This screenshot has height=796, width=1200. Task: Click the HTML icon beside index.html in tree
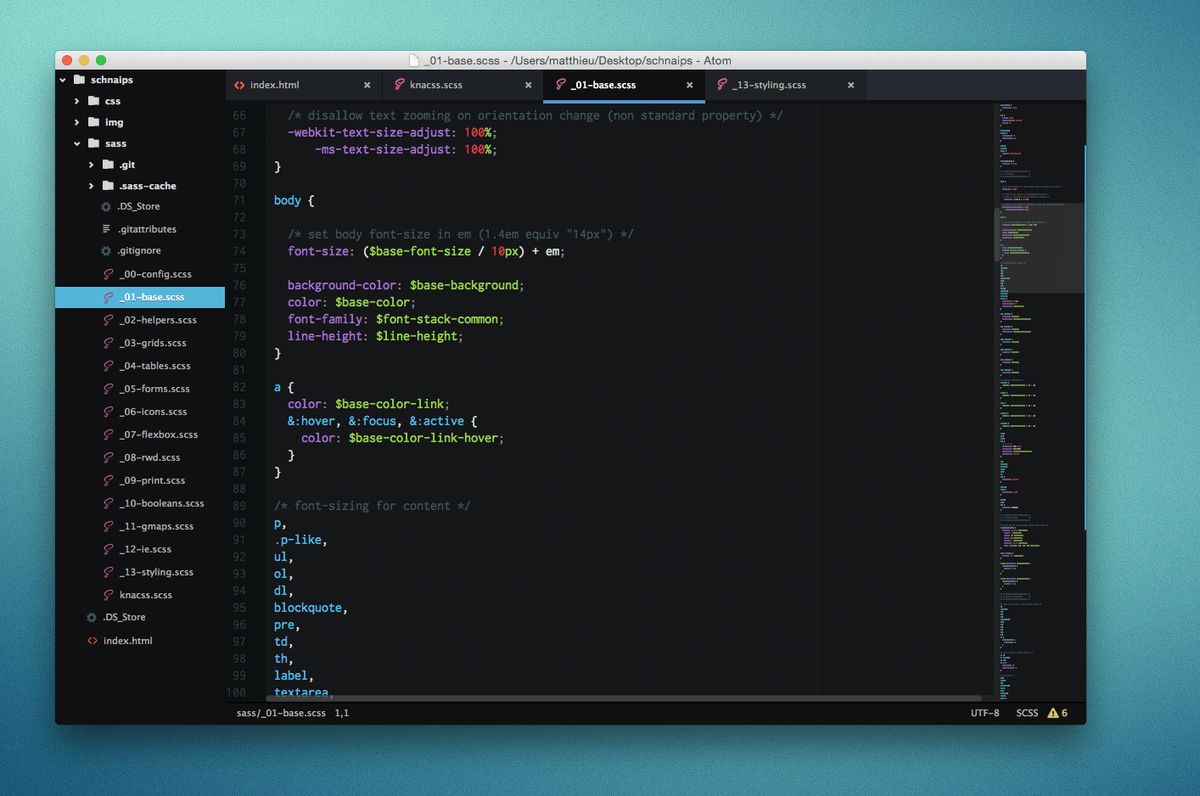click(92, 641)
